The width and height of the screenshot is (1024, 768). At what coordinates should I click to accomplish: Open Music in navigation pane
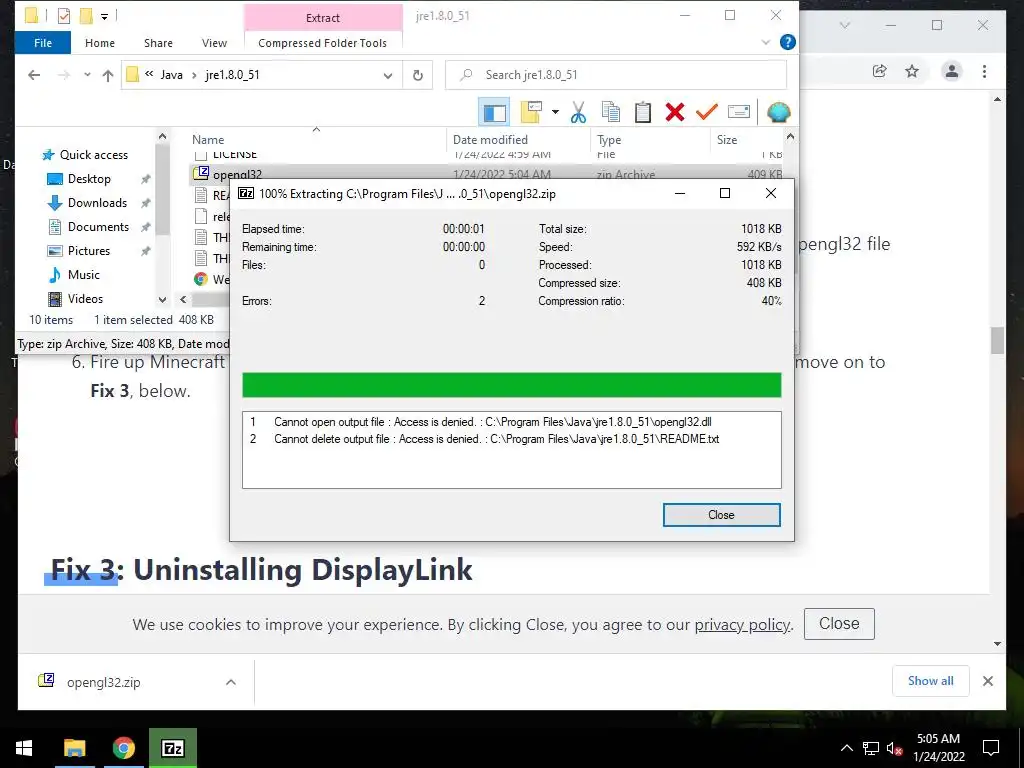point(84,275)
